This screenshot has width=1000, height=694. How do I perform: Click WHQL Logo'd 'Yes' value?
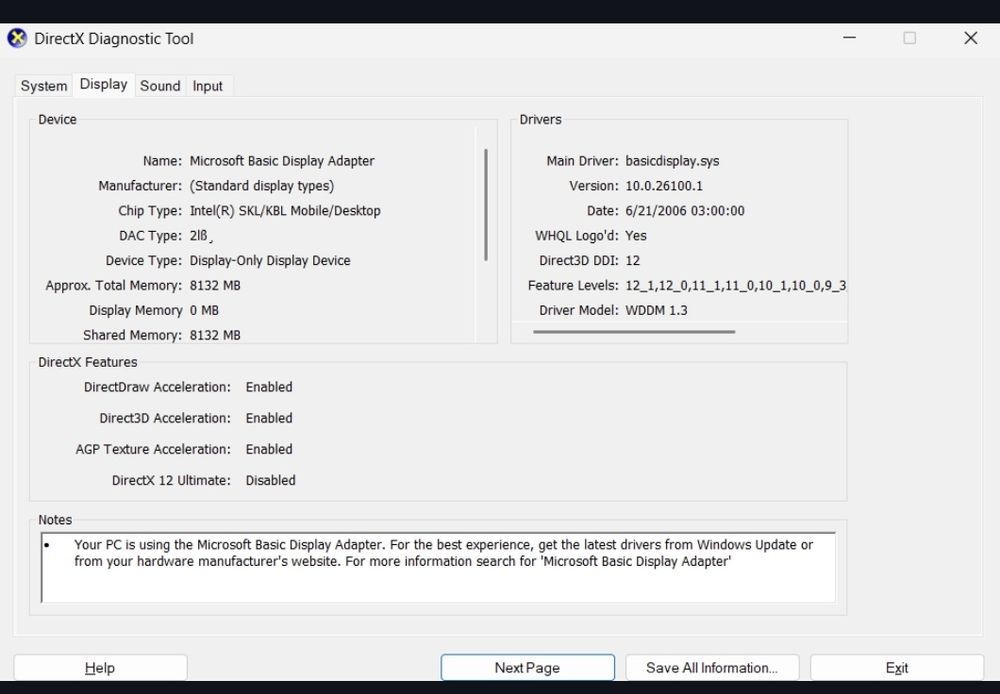coord(636,235)
